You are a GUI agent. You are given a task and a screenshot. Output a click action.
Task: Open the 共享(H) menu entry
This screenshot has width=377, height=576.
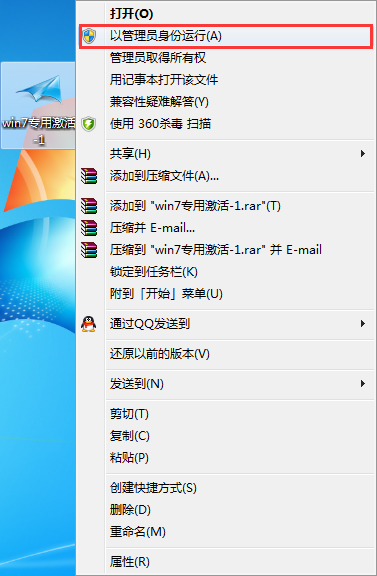pos(226,154)
